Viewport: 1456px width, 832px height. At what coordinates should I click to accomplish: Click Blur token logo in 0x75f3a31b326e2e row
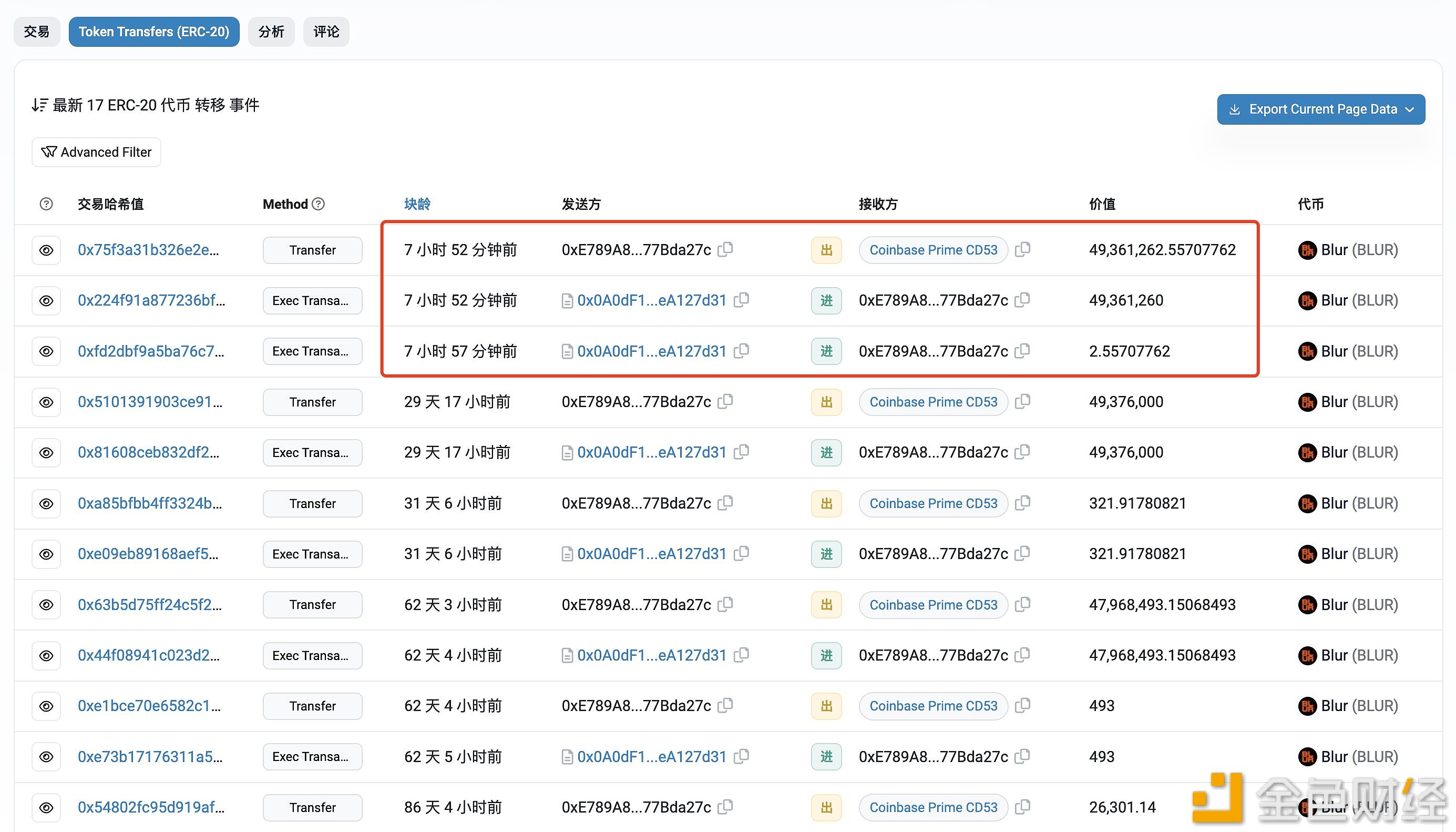point(1307,250)
